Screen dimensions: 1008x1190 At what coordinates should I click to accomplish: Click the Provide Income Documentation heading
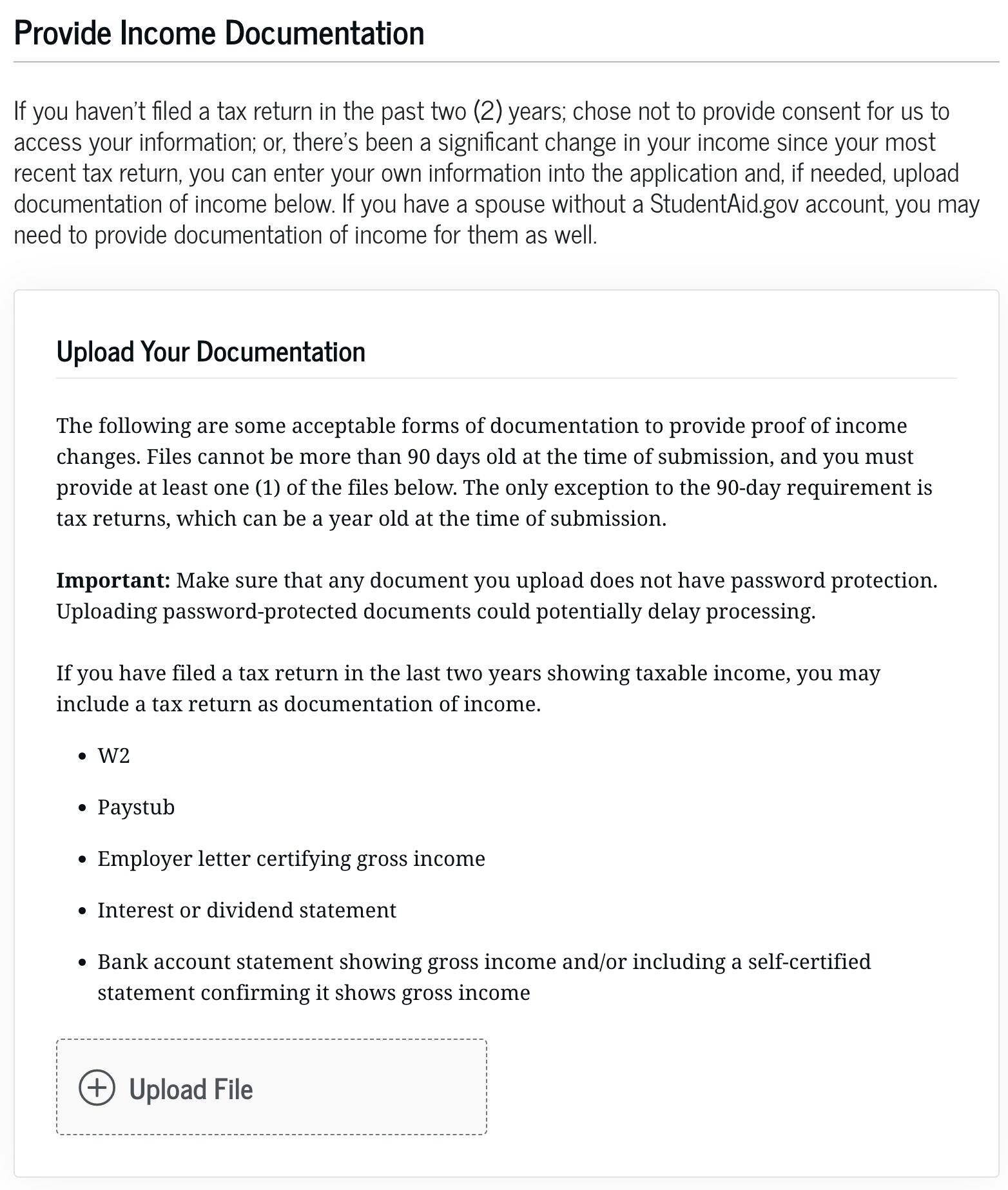click(x=219, y=34)
